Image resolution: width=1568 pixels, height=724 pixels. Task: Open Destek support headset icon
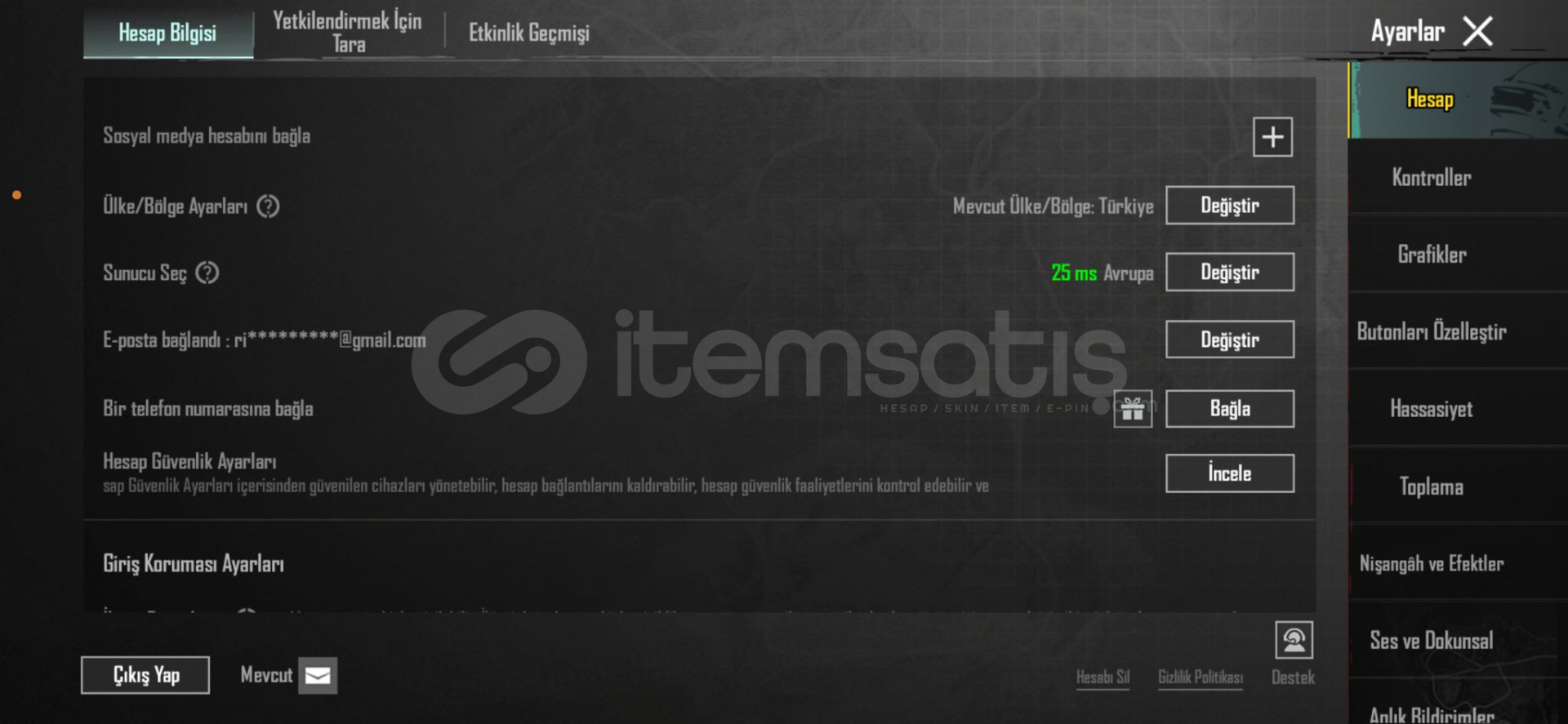pyautogui.click(x=1294, y=640)
